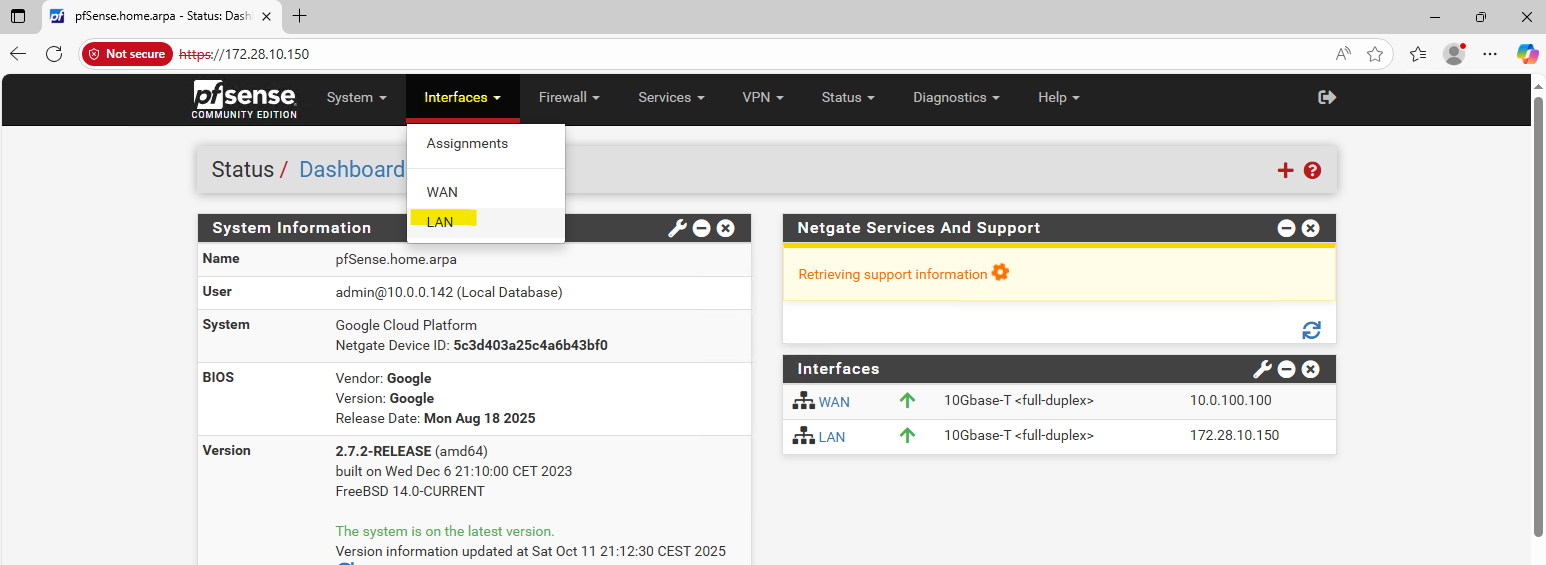
Task: Open the System dropdown menu
Action: pos(357,97)
